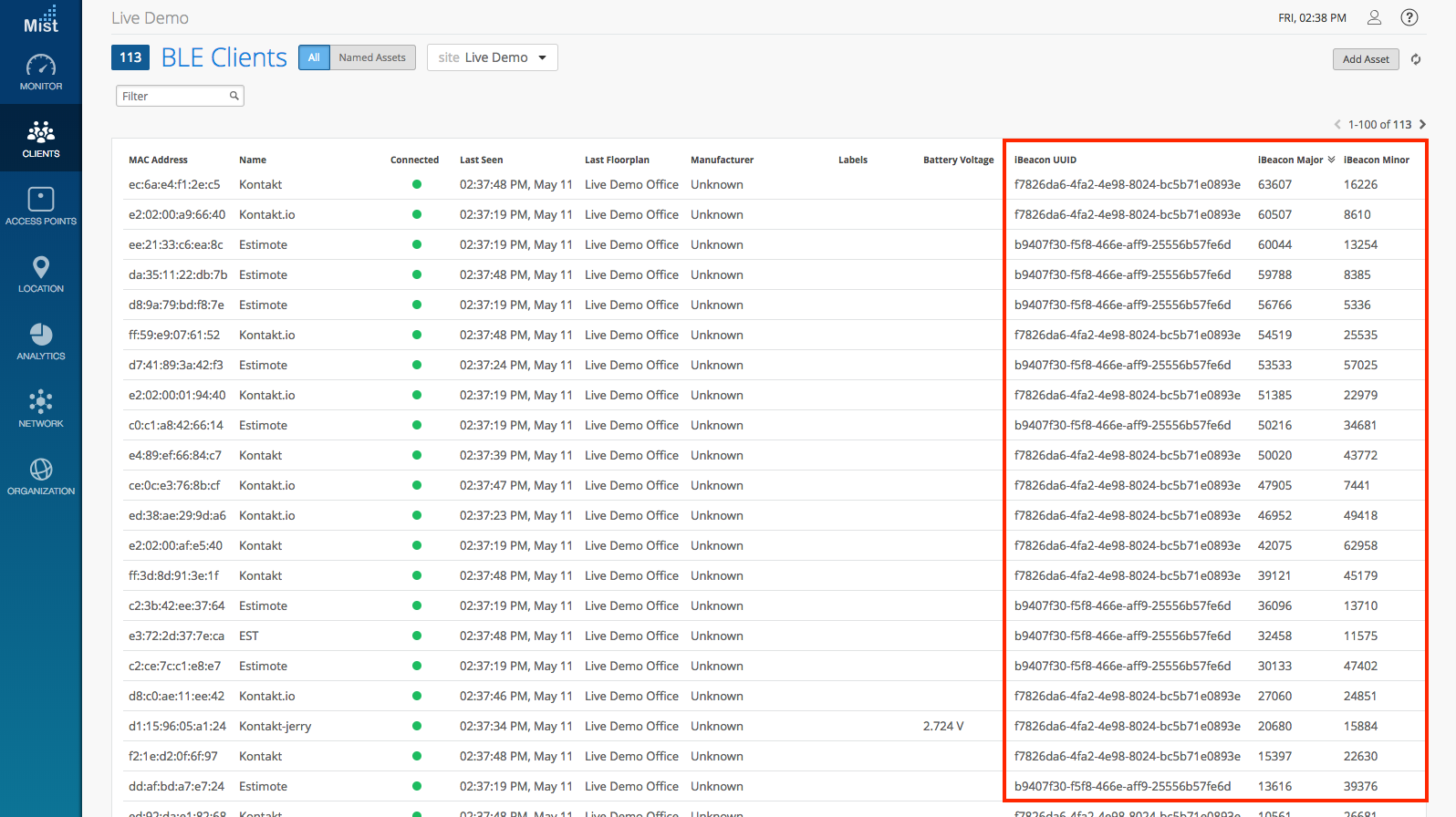
Task: Click the Mist logo
Action: [x=41, y=19]
